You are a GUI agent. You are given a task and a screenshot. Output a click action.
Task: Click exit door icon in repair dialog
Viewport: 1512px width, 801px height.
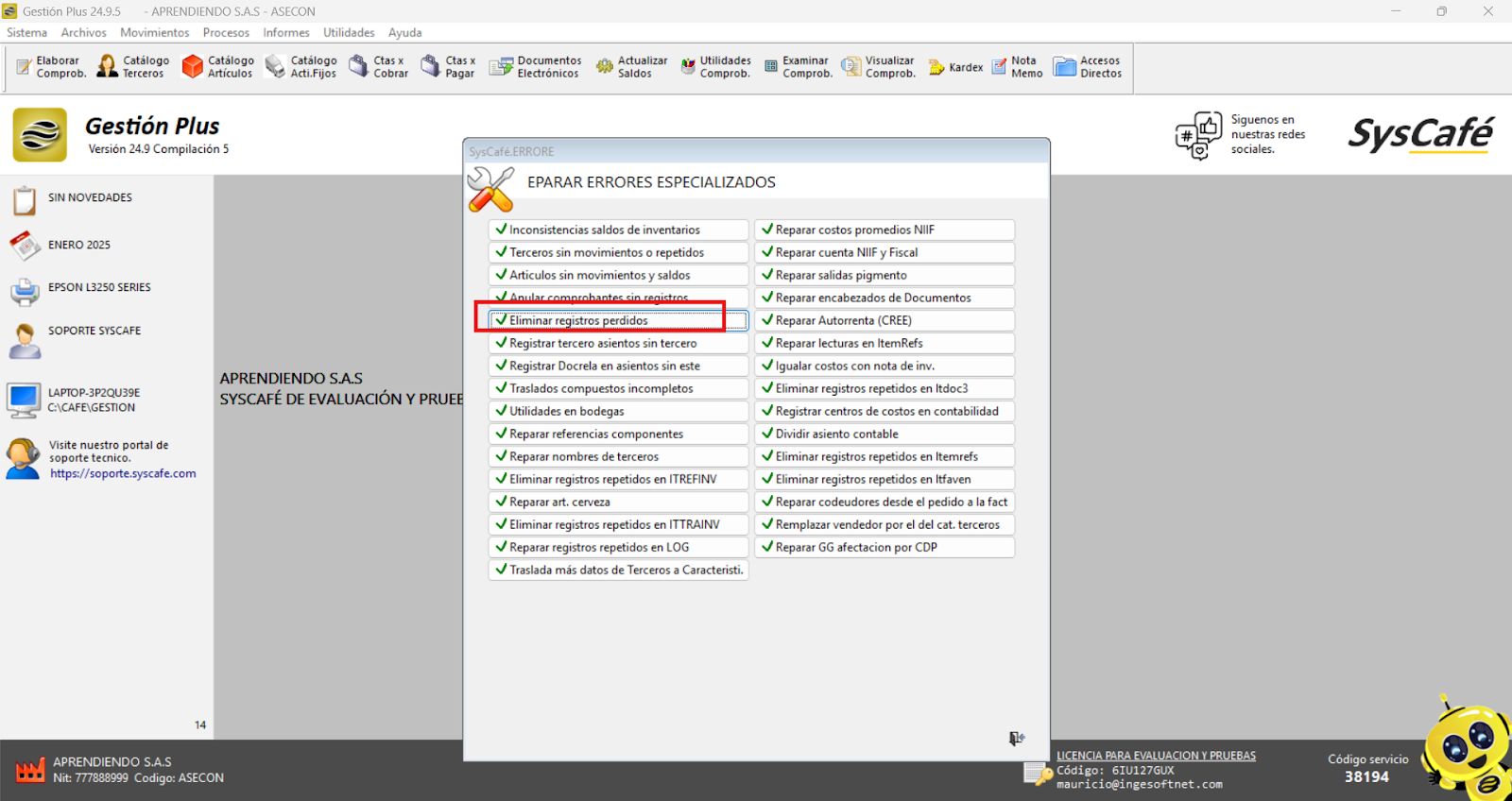[1016, 739]
